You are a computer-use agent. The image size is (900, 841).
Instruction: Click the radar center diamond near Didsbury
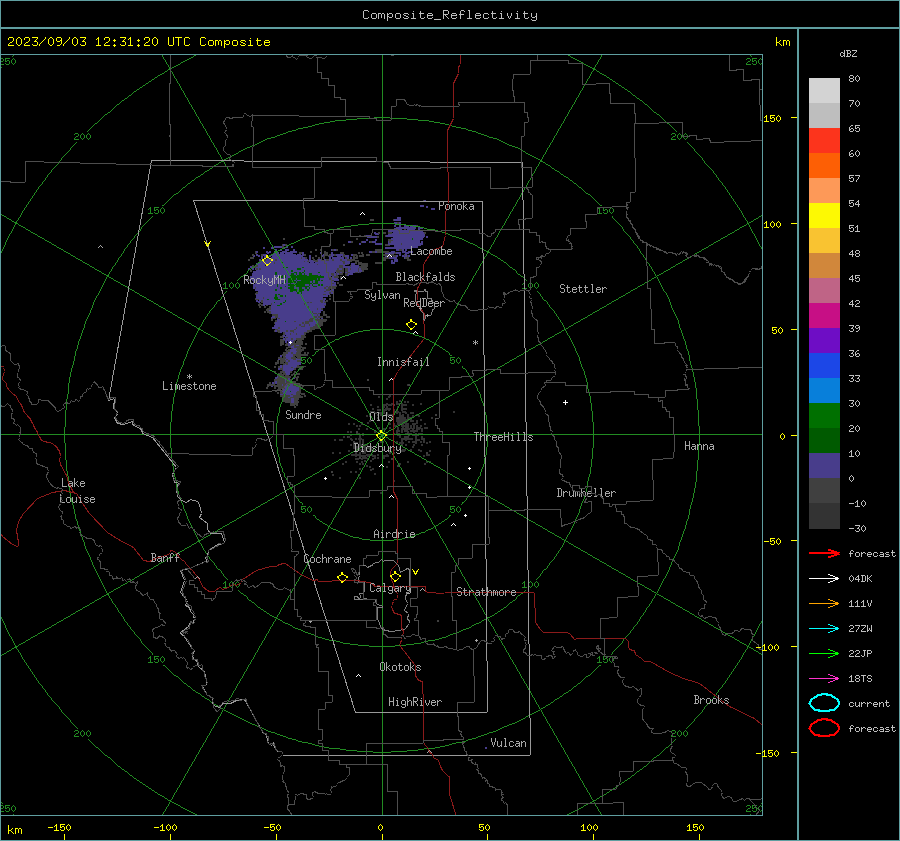(382, 435)
